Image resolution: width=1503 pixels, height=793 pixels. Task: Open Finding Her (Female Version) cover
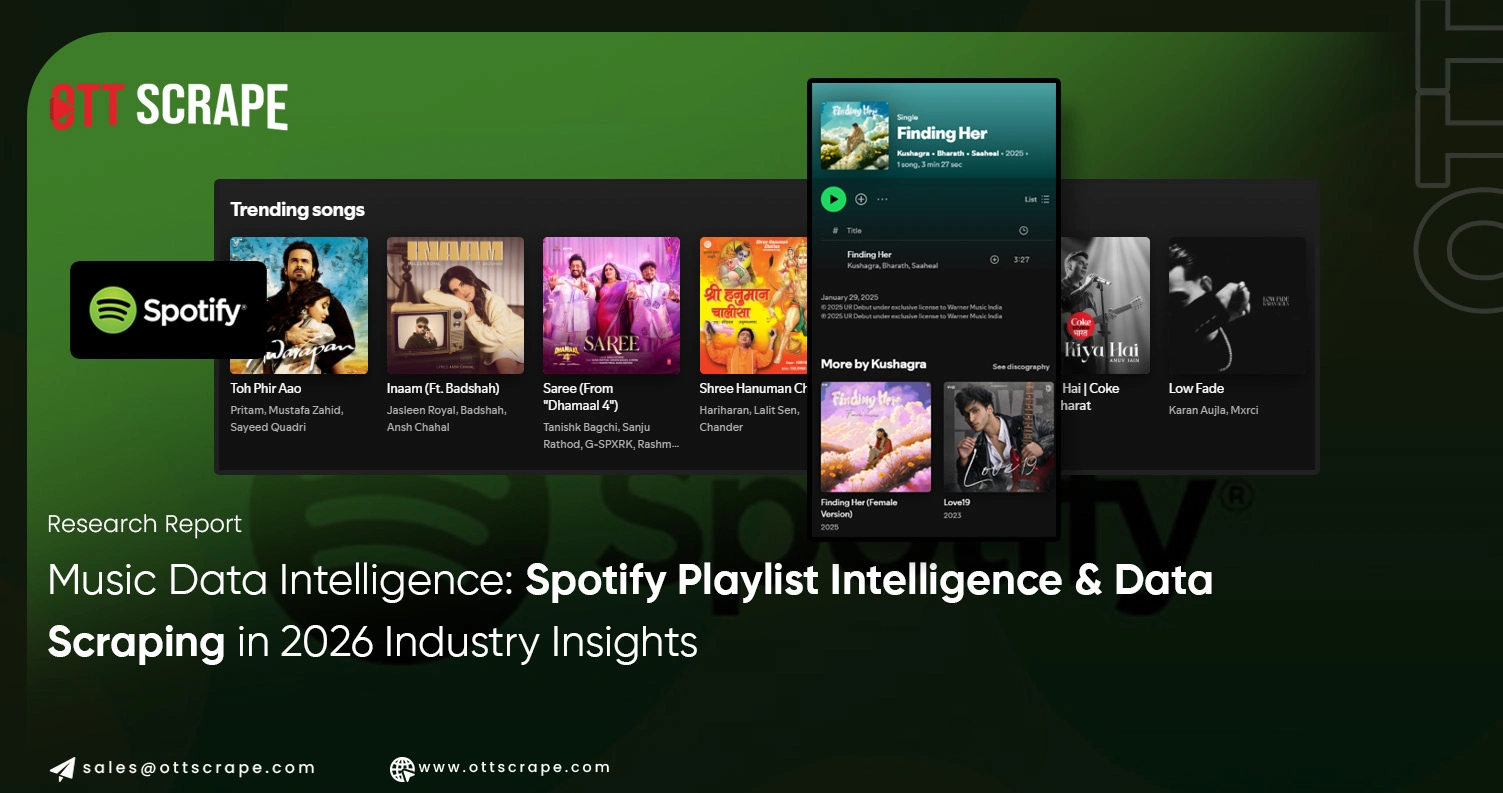(876, 437)
